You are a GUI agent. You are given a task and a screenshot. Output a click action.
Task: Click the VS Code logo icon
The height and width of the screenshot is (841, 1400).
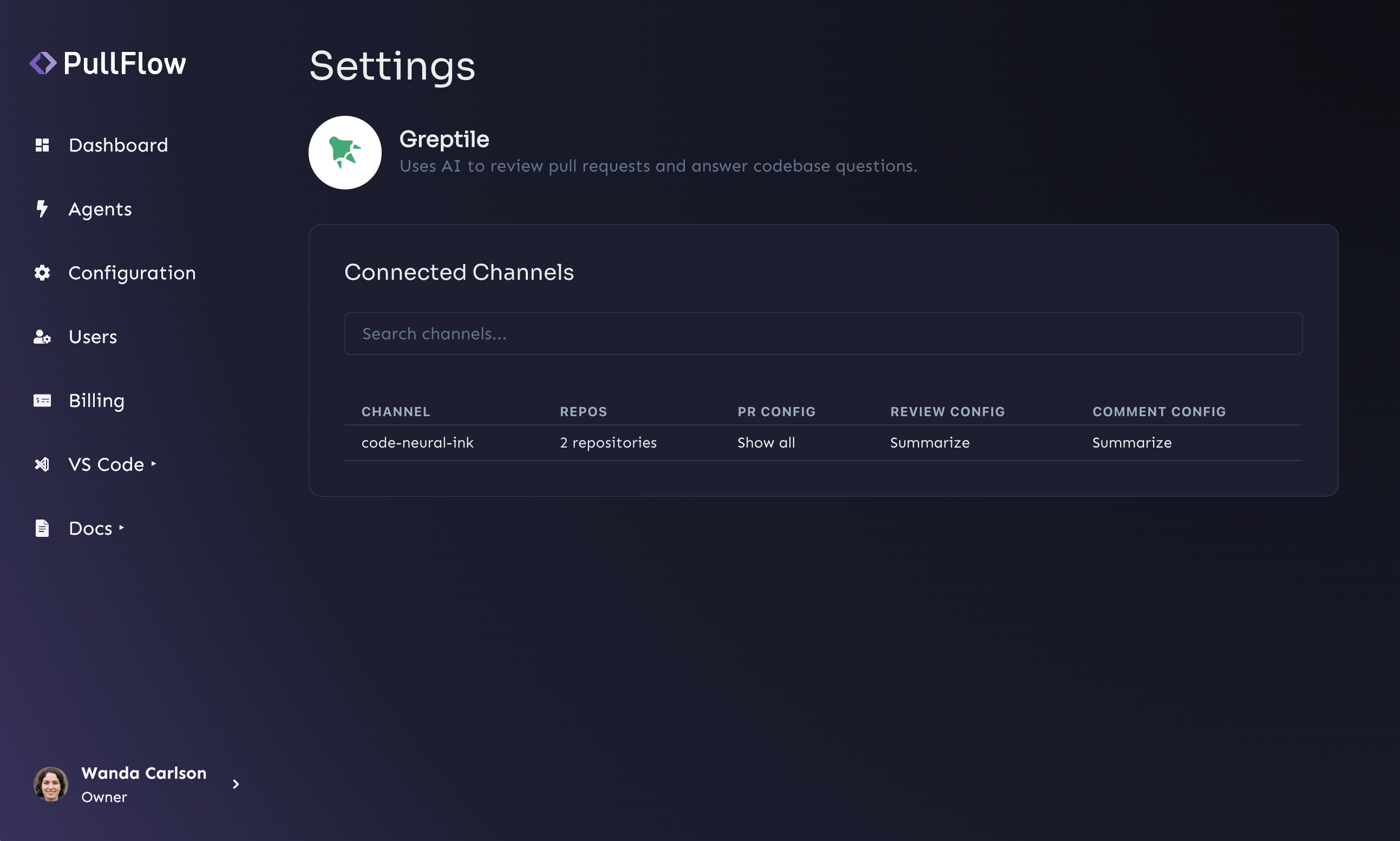(x=42, y=465)
